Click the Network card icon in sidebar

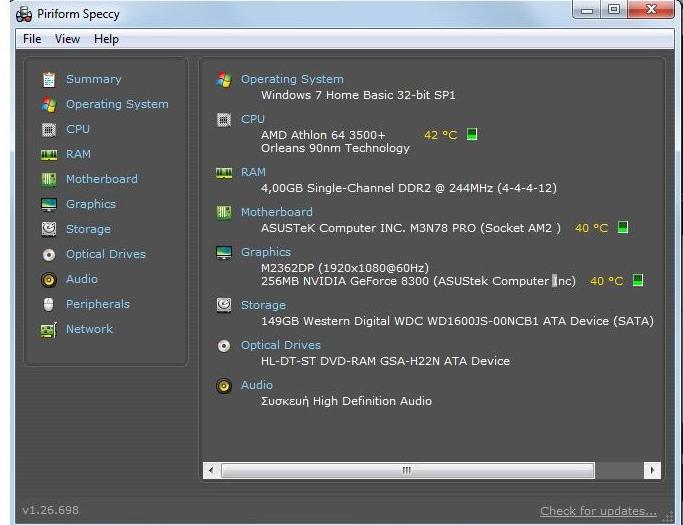[49, 330]
